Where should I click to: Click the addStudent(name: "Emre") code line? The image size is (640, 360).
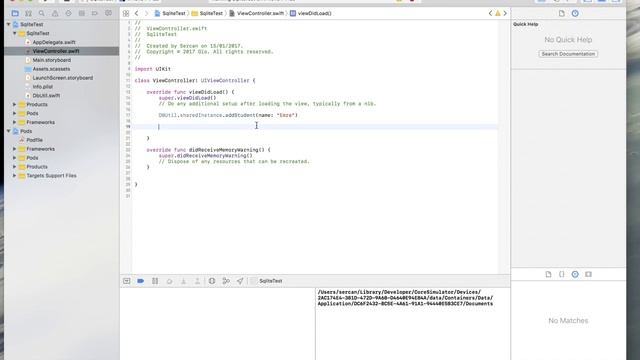pyautogui.click(x=228, y=116)
